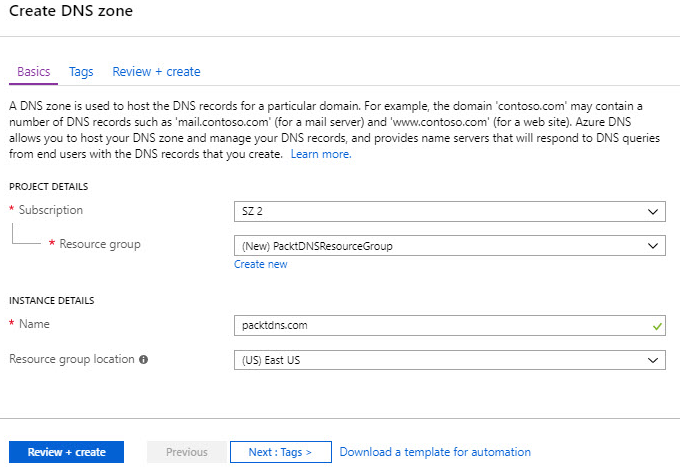Open the Resource group dropdown chevron
The image size is (680, 476).
[x=653, y=246]
